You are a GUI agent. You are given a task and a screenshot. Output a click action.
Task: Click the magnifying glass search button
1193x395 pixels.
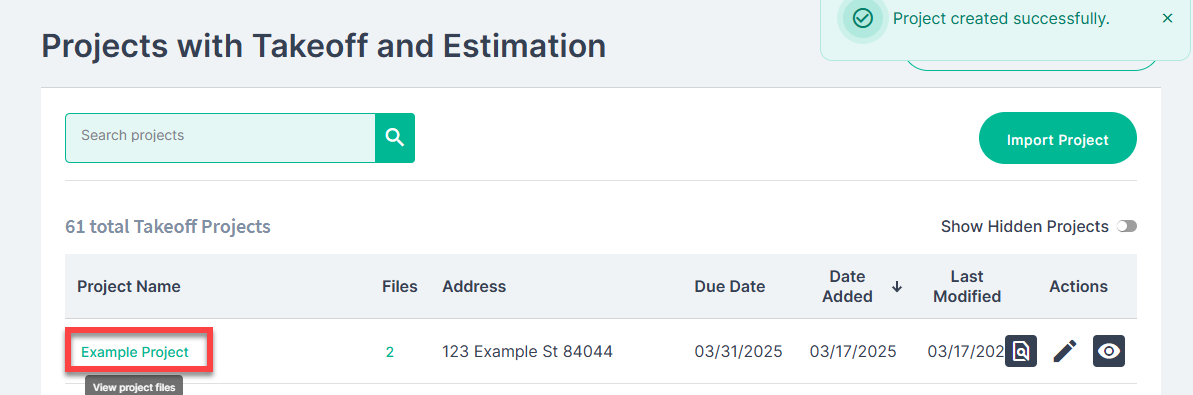point(395,138)
